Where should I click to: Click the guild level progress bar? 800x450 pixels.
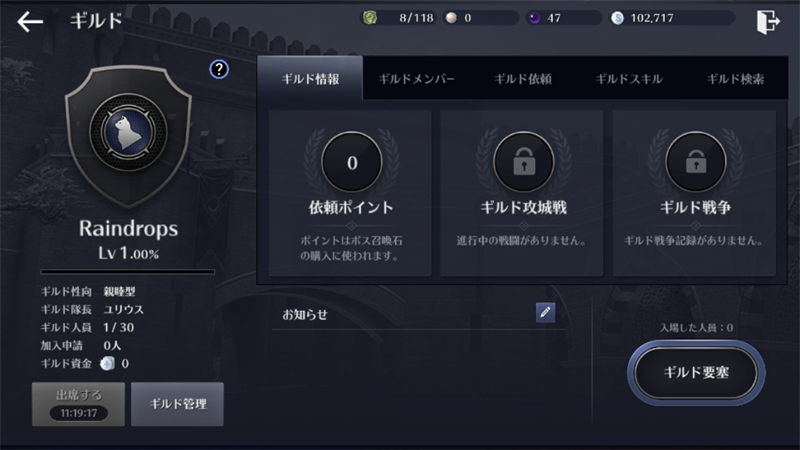tap(128, 271)
